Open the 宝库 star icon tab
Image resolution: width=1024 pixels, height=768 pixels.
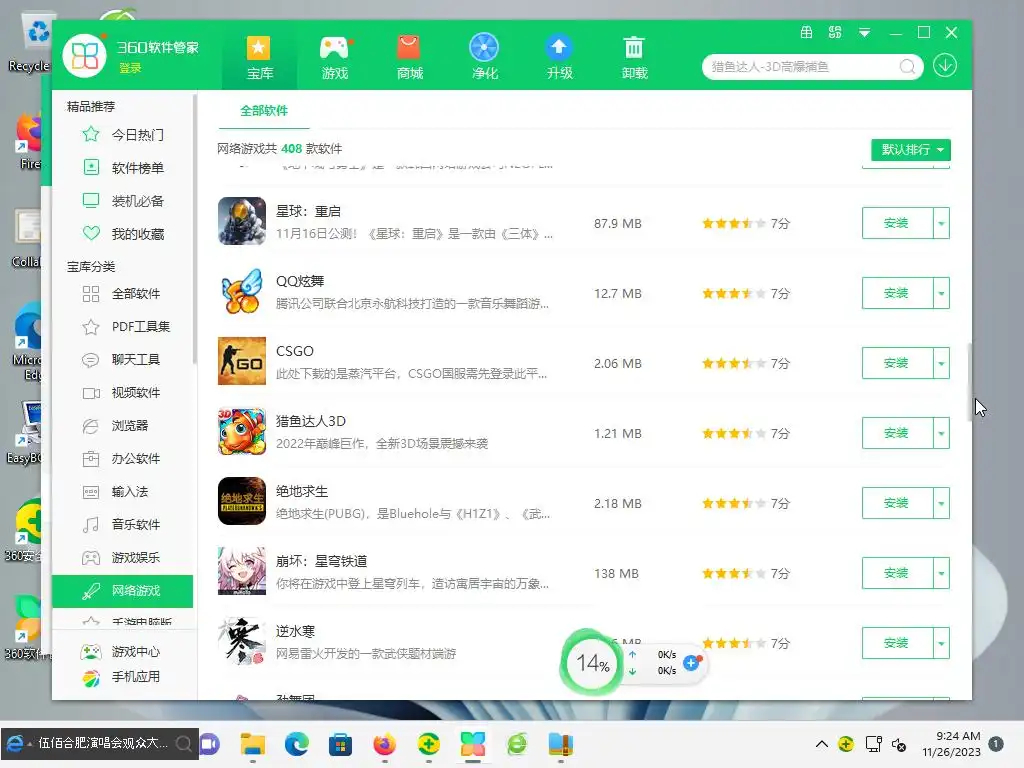259,57
